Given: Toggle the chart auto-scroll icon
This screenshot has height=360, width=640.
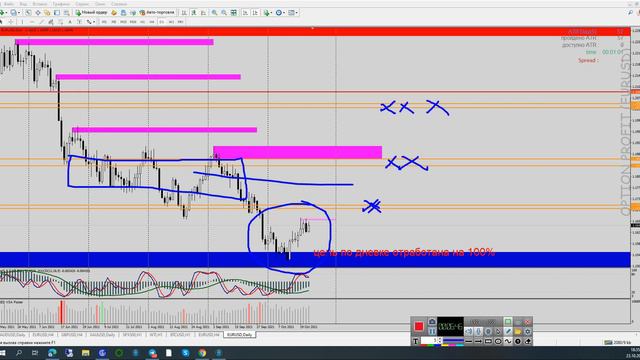Looking at the screenshot, I should pyautogui.click(x=245, y=13).
